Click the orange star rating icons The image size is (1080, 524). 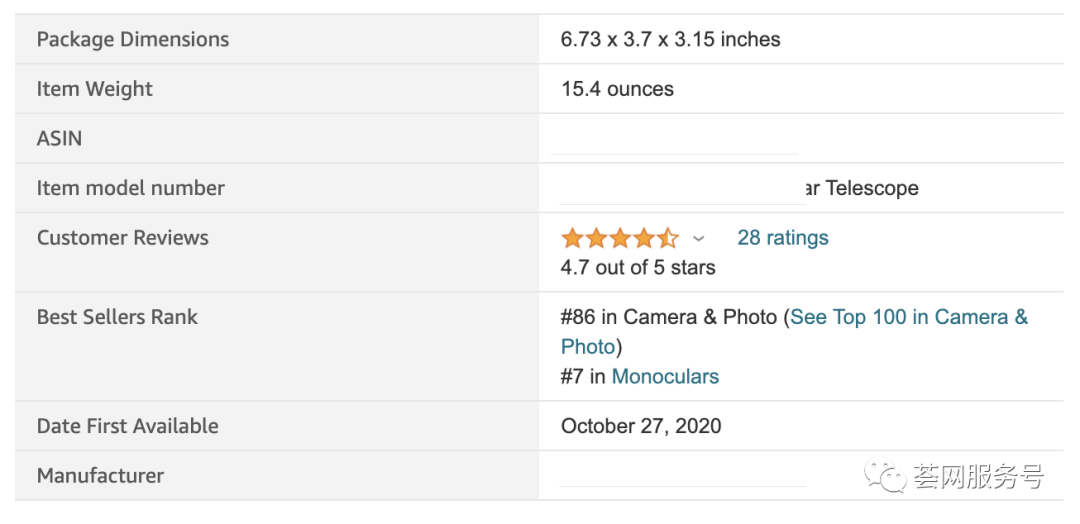tap(619, 238)
